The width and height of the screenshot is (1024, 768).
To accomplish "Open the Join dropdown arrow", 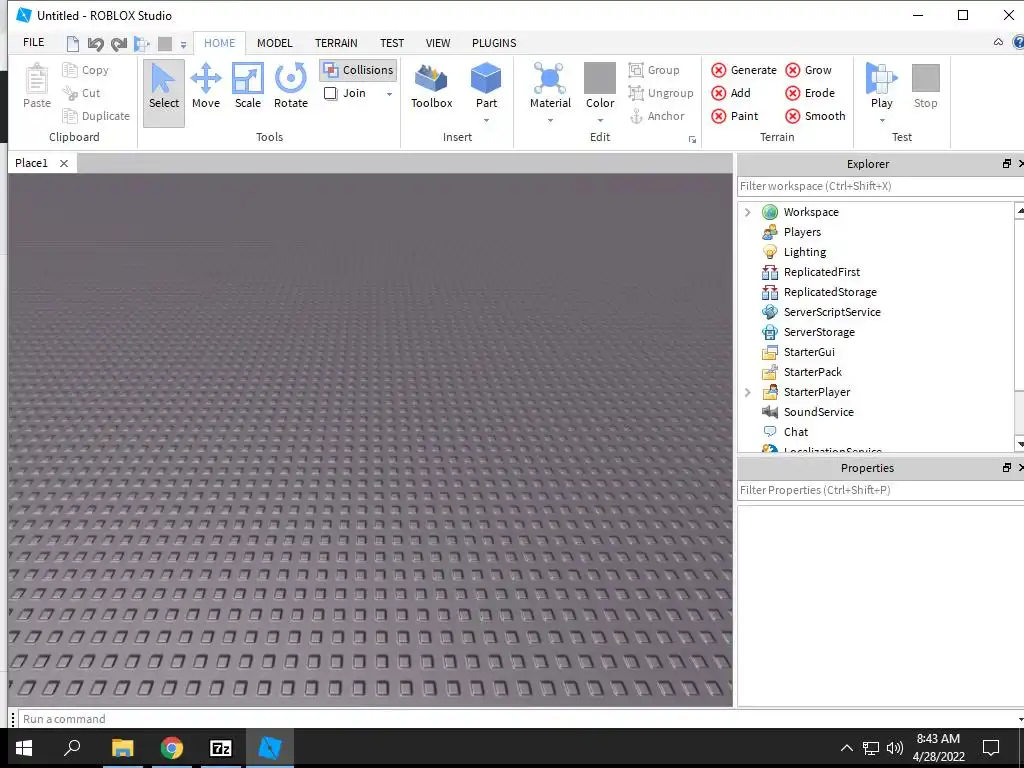I will (389, 94).
